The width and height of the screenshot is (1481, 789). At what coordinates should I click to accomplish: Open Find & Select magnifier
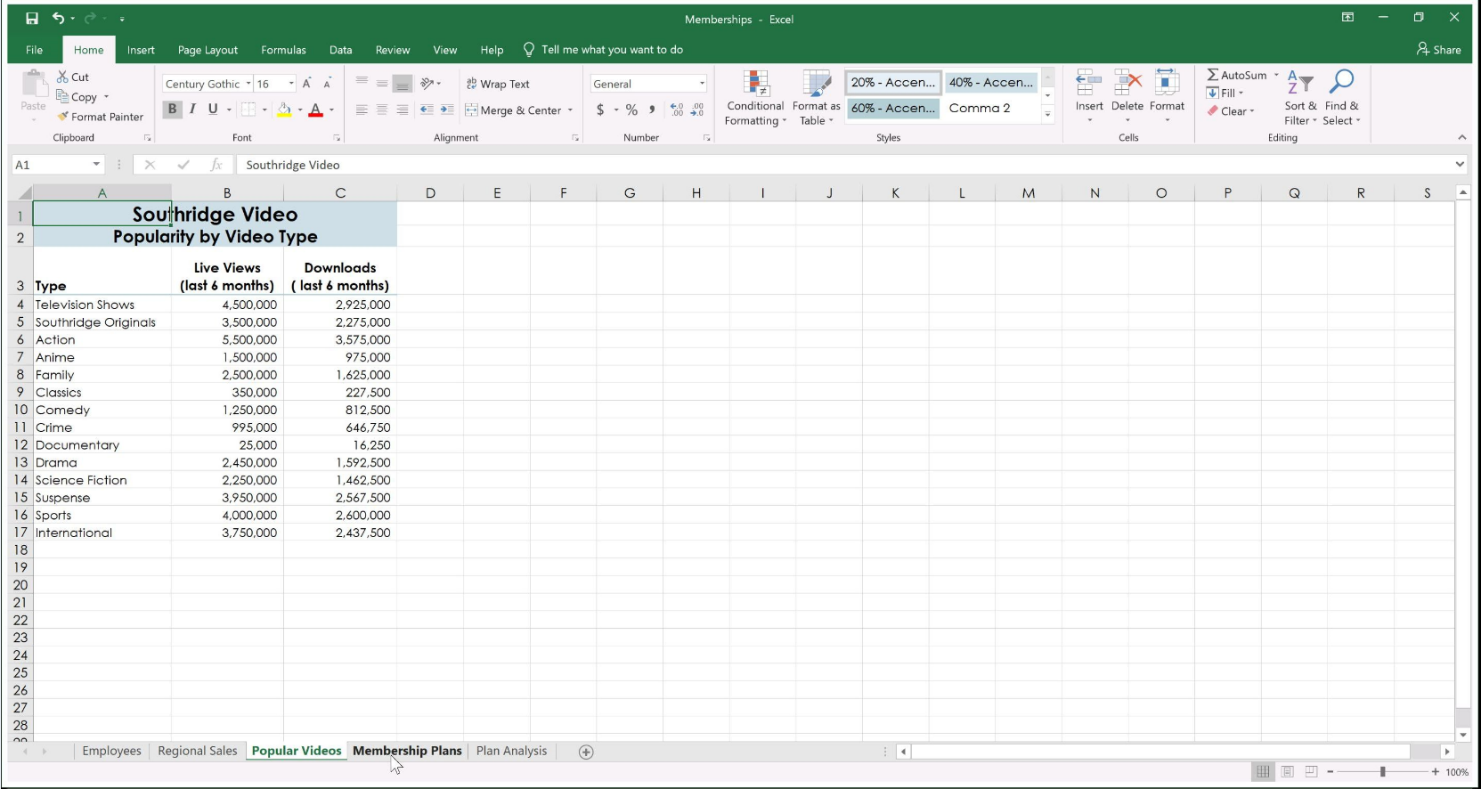[1341, 98]
